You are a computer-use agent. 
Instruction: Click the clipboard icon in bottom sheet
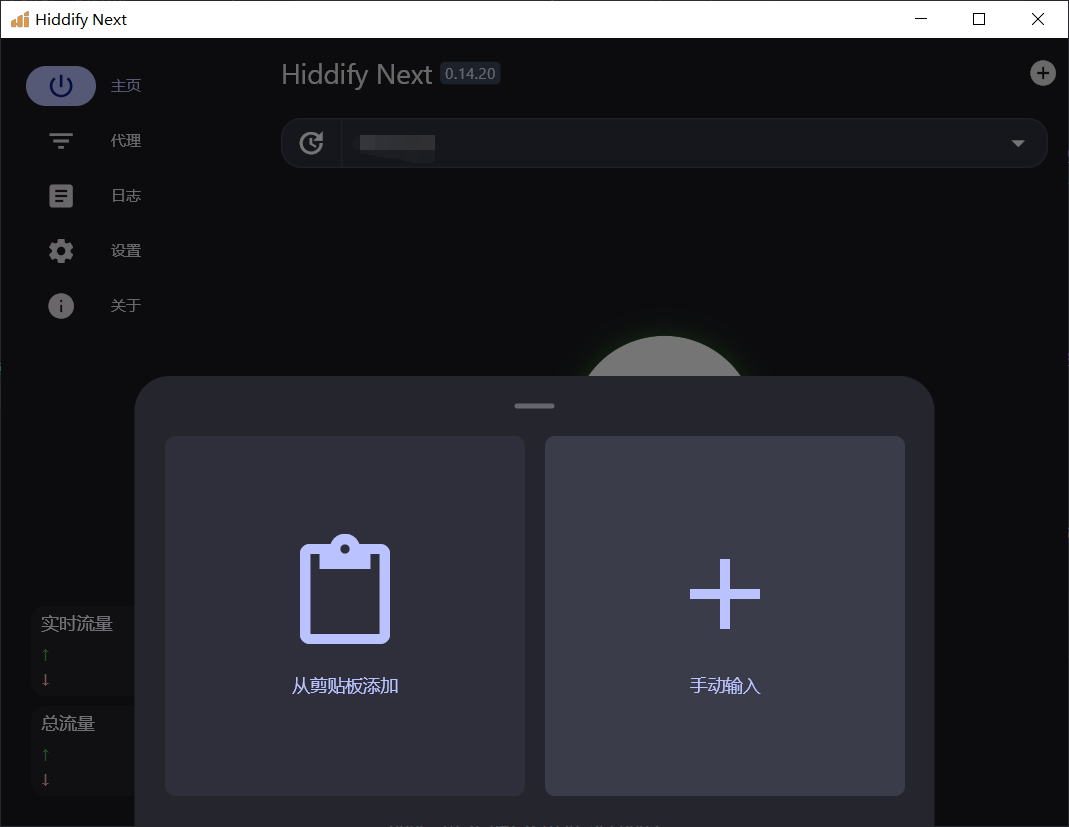click(x=345, y=590)
